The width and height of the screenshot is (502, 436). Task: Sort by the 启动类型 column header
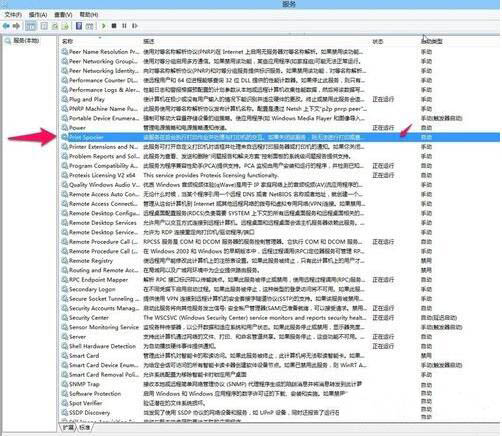[432, 41]
